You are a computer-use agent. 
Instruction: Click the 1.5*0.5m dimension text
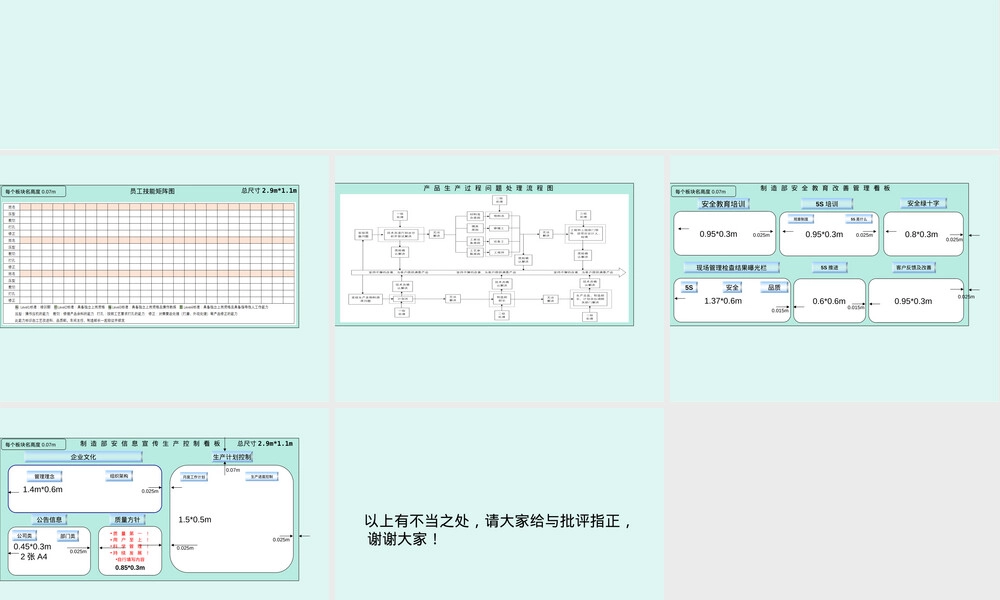click(x=195, y=520)
